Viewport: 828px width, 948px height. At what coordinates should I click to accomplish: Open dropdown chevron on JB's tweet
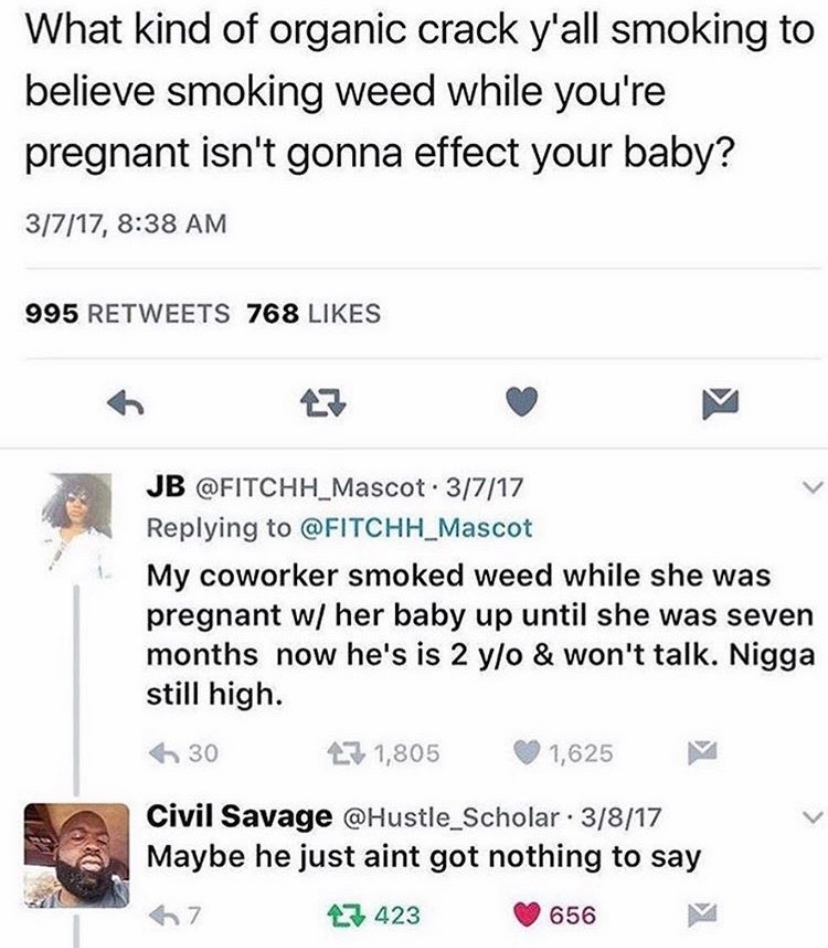click(x=812, y=487)
